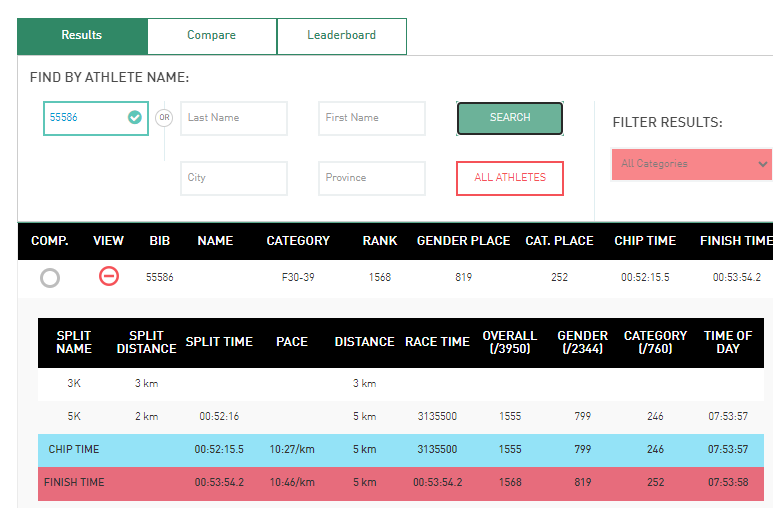Click the RANK column header
Viewport: 773px width, 508px height.
tap(380, 241)
